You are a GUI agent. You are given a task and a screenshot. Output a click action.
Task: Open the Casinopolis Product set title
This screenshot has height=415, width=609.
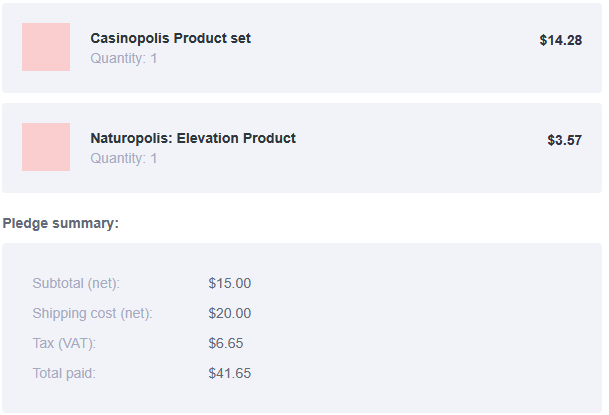coord(171,38)
